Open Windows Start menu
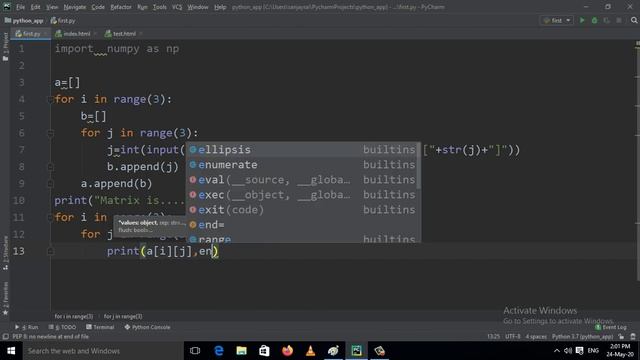This screenshot has height=360, width=640. point(11,351)
